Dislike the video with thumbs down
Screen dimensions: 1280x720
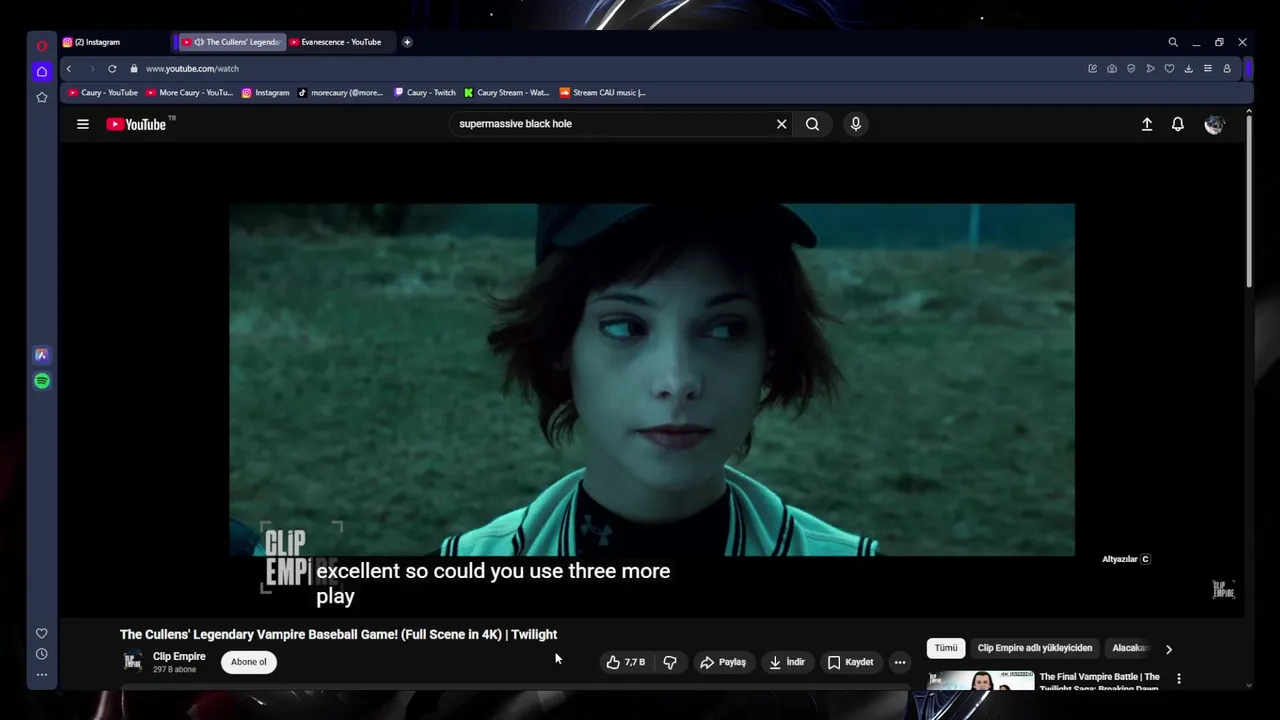point(670,662)
